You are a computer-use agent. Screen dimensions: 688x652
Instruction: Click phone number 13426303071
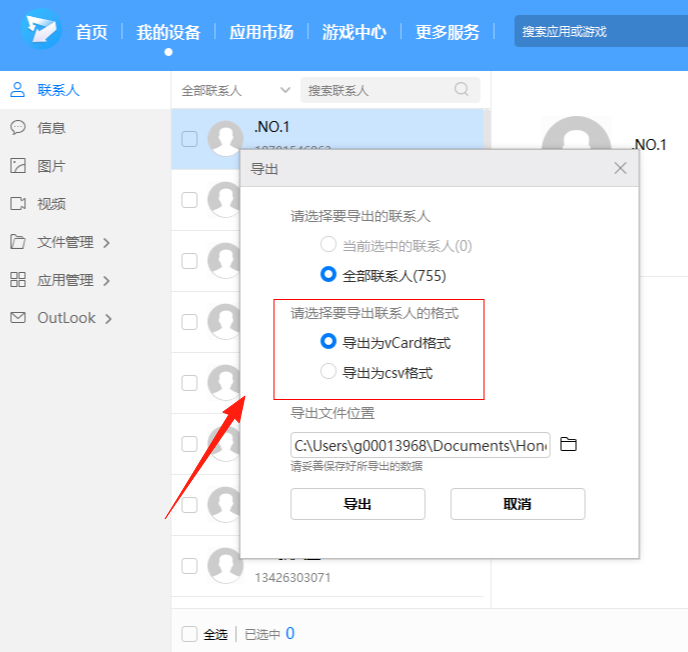point(293,577)
